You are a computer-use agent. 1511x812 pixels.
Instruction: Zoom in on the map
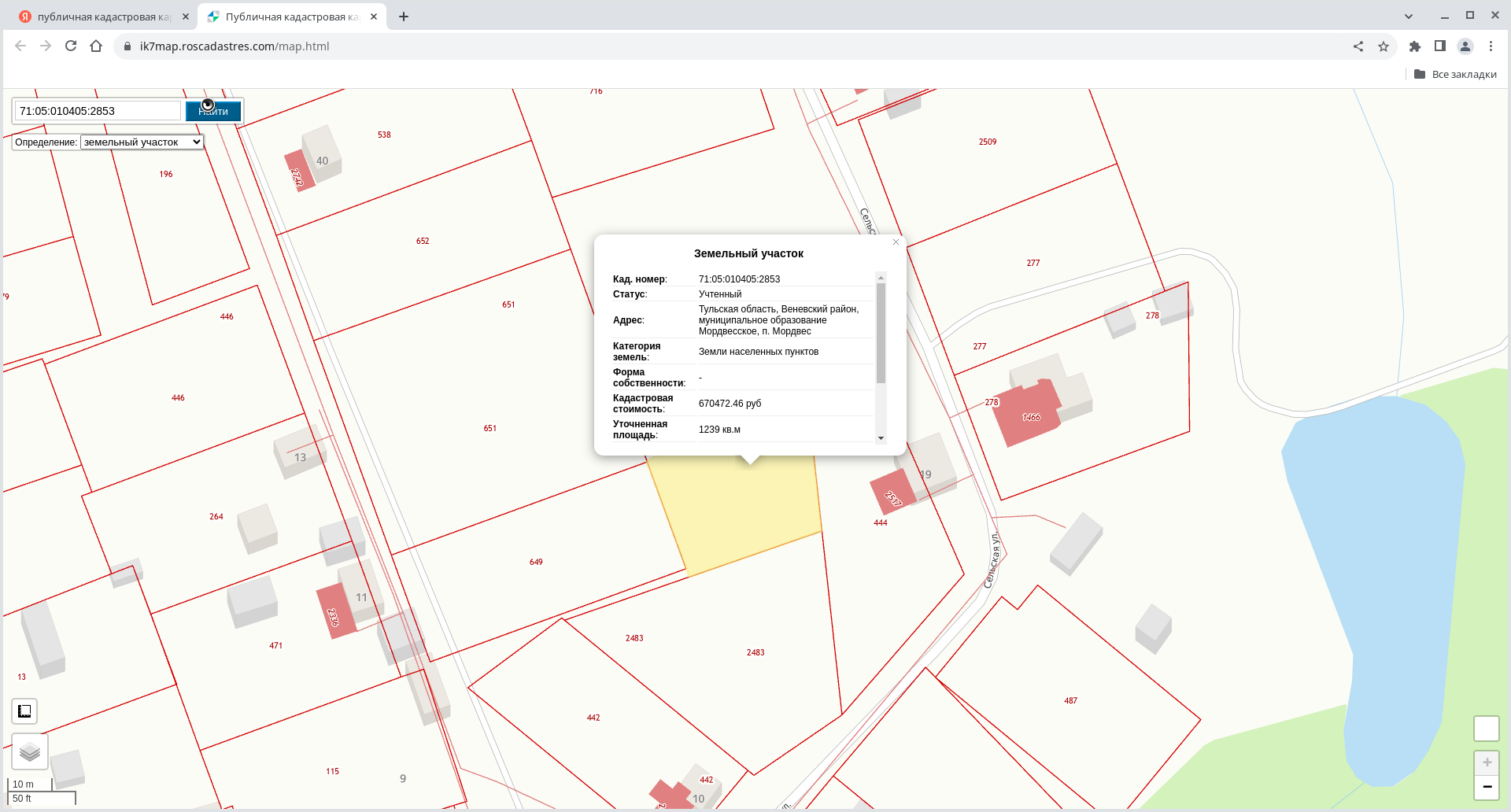(x=1487, y=762)
